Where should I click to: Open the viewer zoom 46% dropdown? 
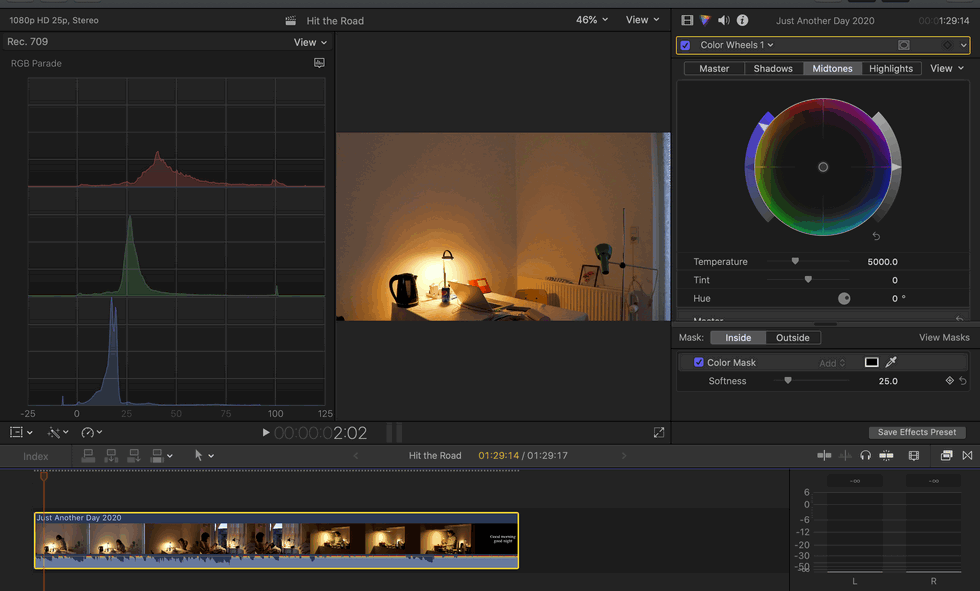[591, 20]
